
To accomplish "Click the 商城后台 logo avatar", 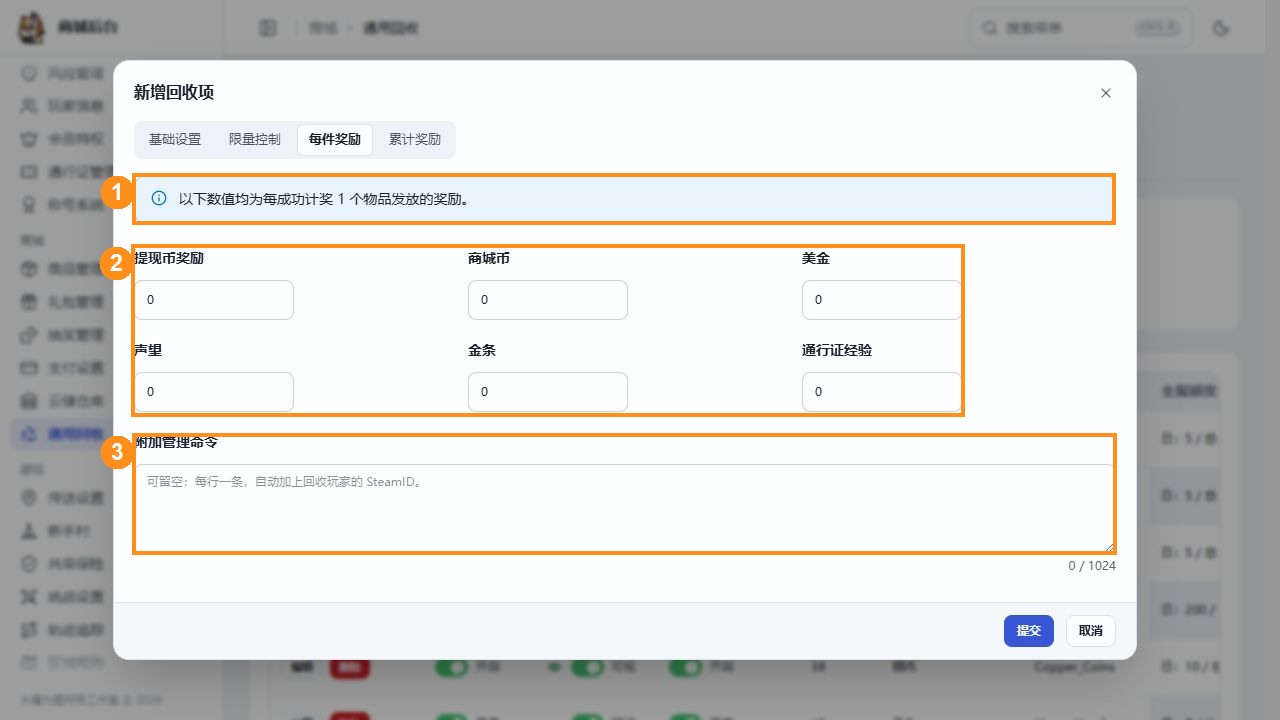I will pyautogui.click(x=33, y=28).
